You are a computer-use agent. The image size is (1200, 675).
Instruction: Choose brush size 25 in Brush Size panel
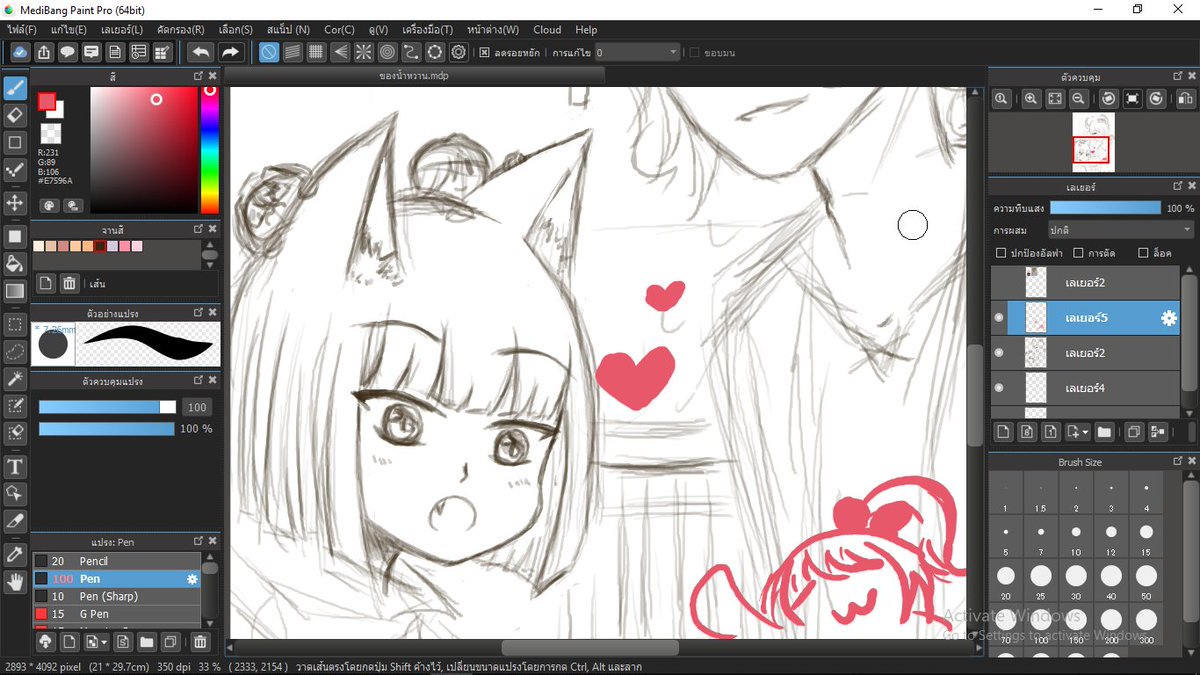(1041, 580)
